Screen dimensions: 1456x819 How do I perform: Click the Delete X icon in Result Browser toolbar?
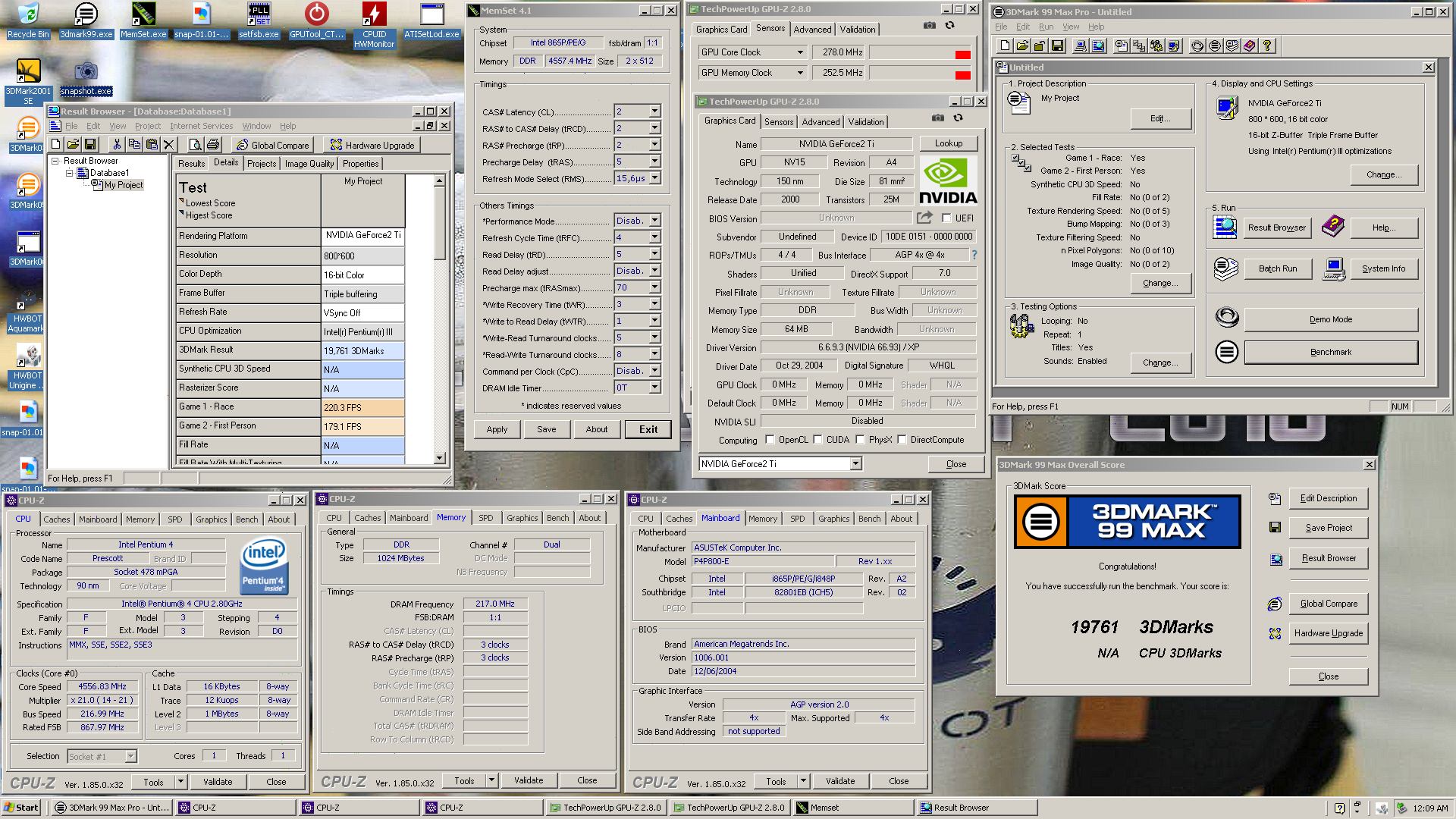(169, 145)
